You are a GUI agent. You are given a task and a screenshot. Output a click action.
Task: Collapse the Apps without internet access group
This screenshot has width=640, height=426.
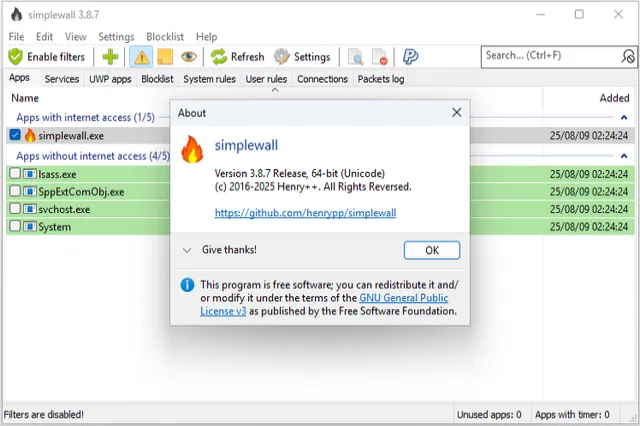[x=624, y=156]
